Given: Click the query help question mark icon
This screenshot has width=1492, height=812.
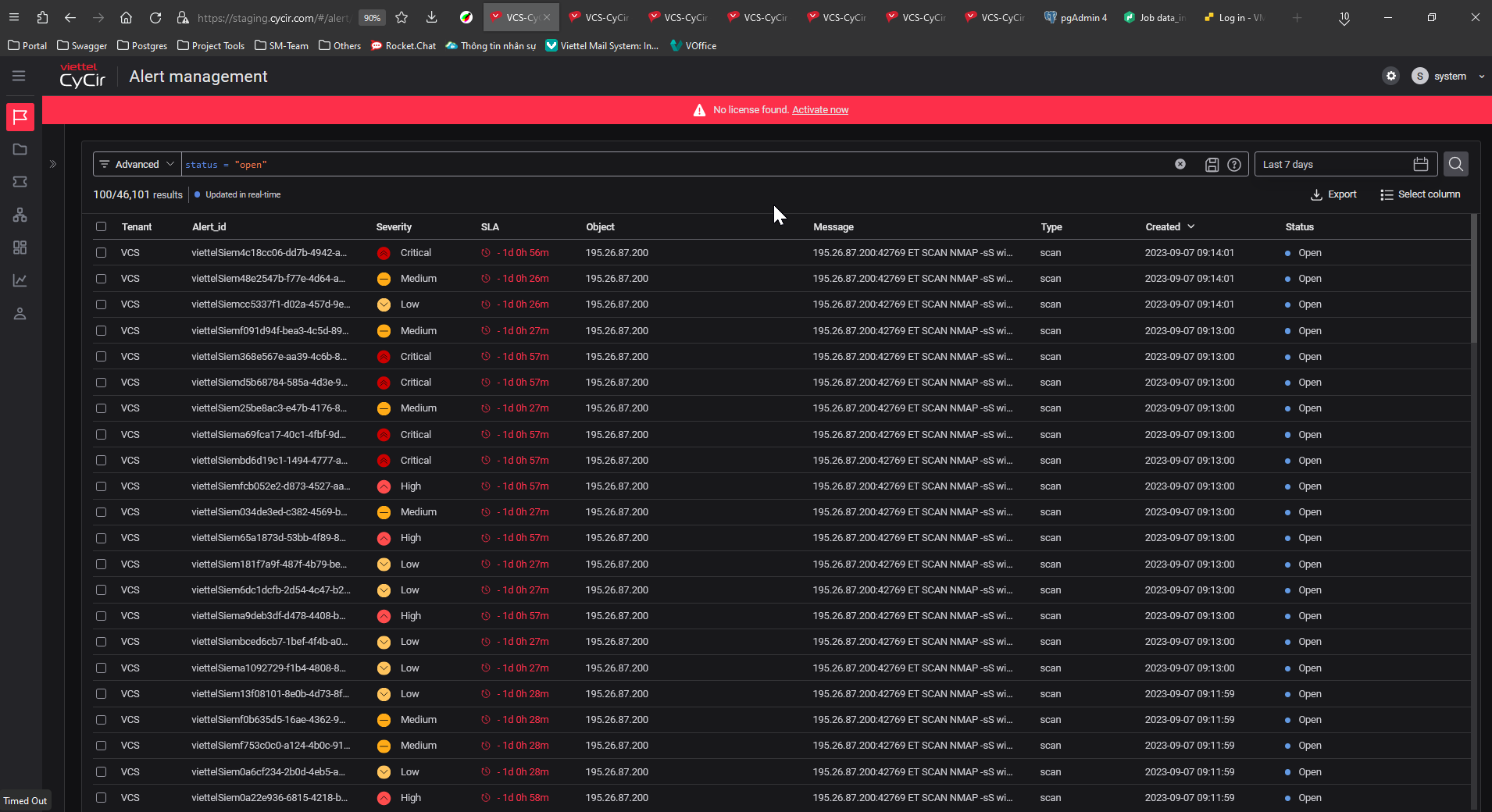Looking at the screenshot, I should point(1234,165).
